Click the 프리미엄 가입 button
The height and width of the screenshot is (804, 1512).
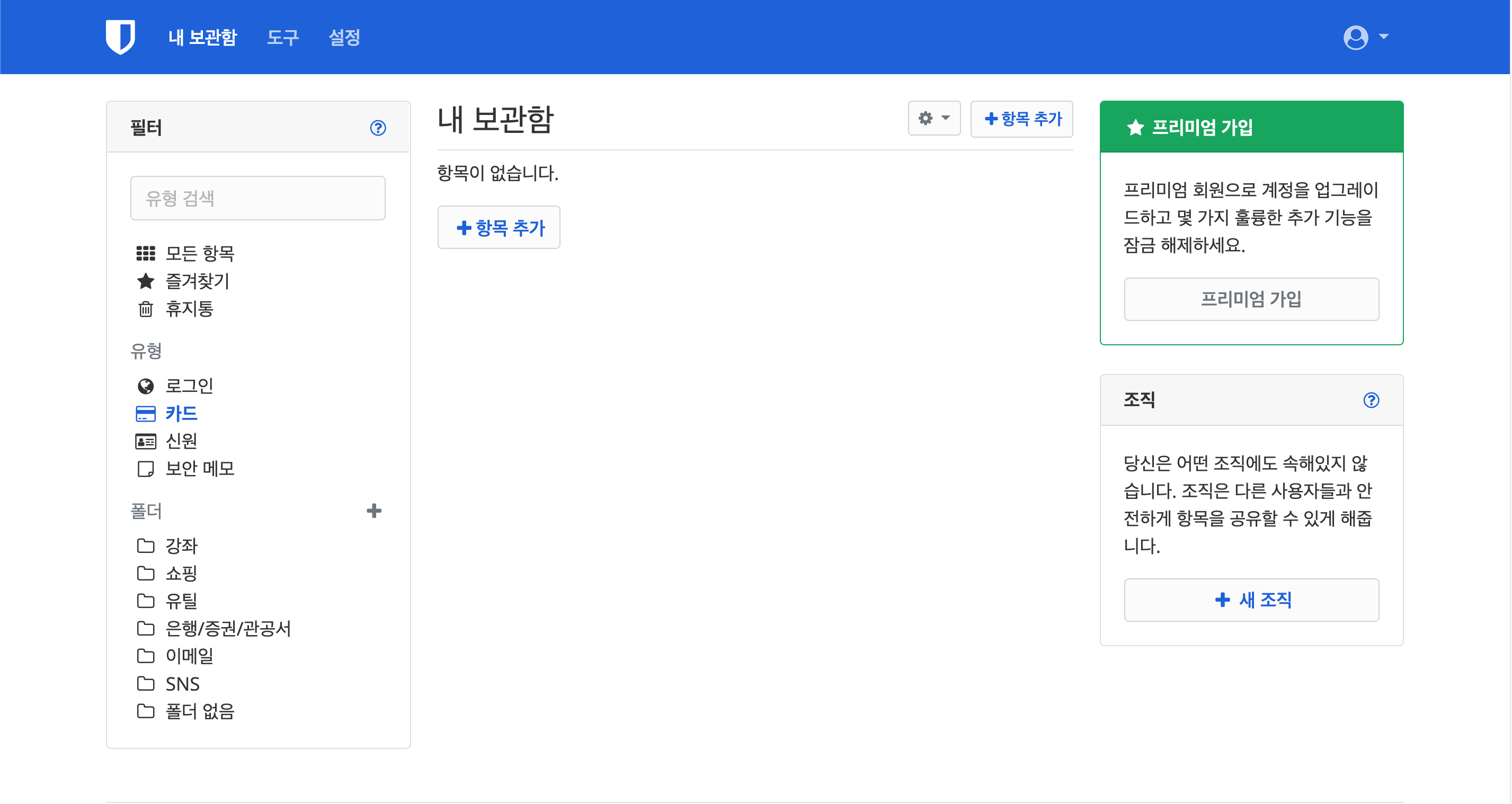click(x=1251, y=299)
